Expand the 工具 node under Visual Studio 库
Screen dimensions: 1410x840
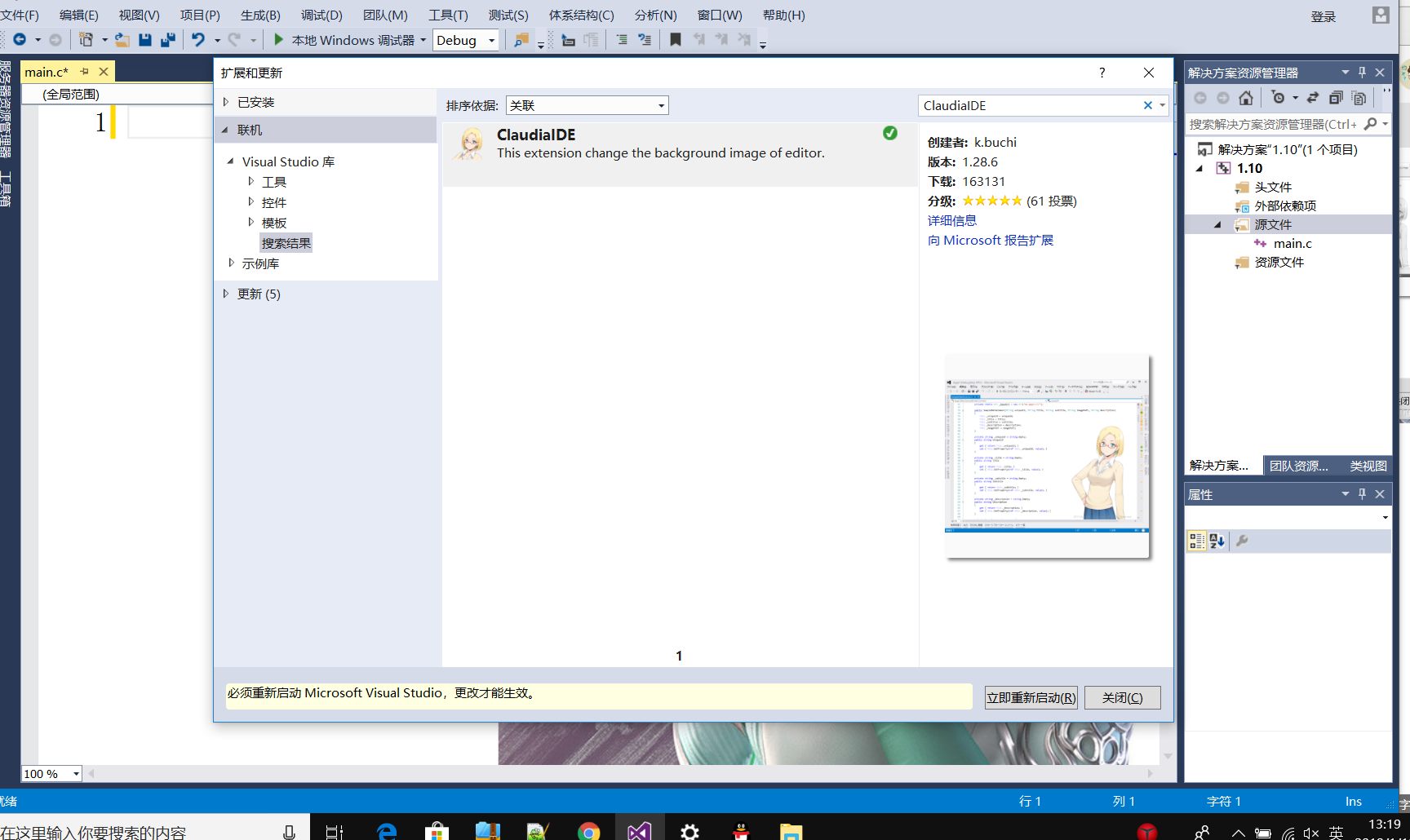tap(251, 181)
